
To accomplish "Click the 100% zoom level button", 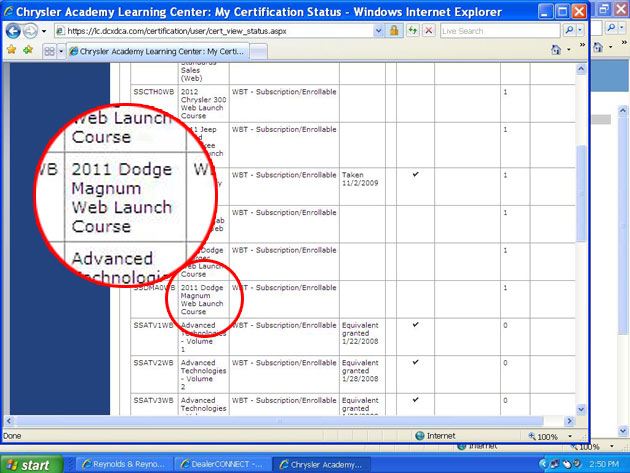I will point(543,436).
